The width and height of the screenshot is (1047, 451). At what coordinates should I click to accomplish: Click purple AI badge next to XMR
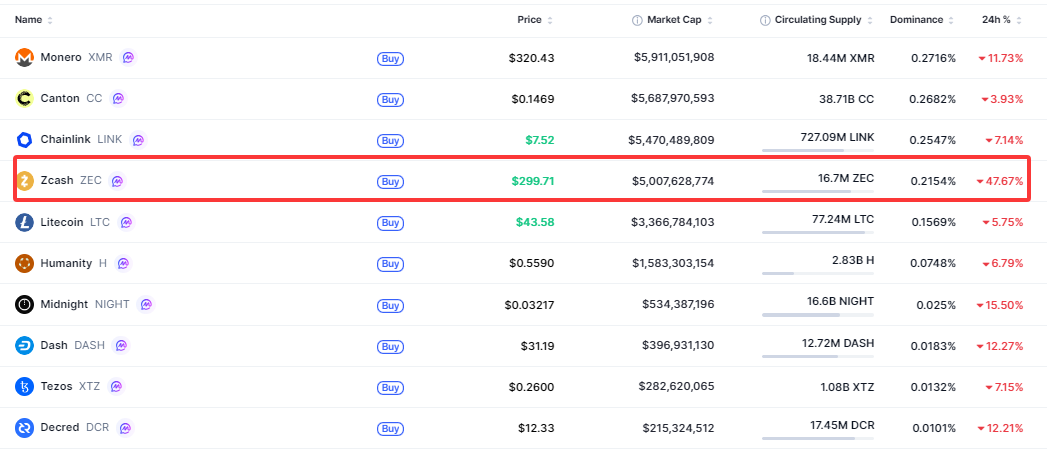coord(128,57)
